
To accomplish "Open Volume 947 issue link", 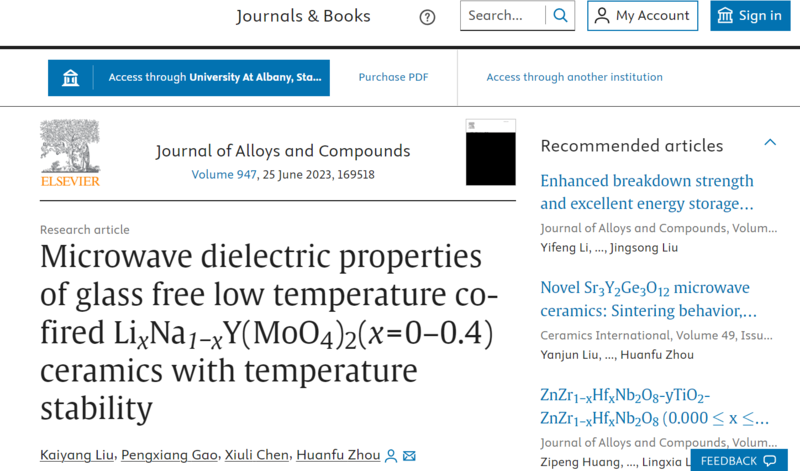I will [224, 175].
